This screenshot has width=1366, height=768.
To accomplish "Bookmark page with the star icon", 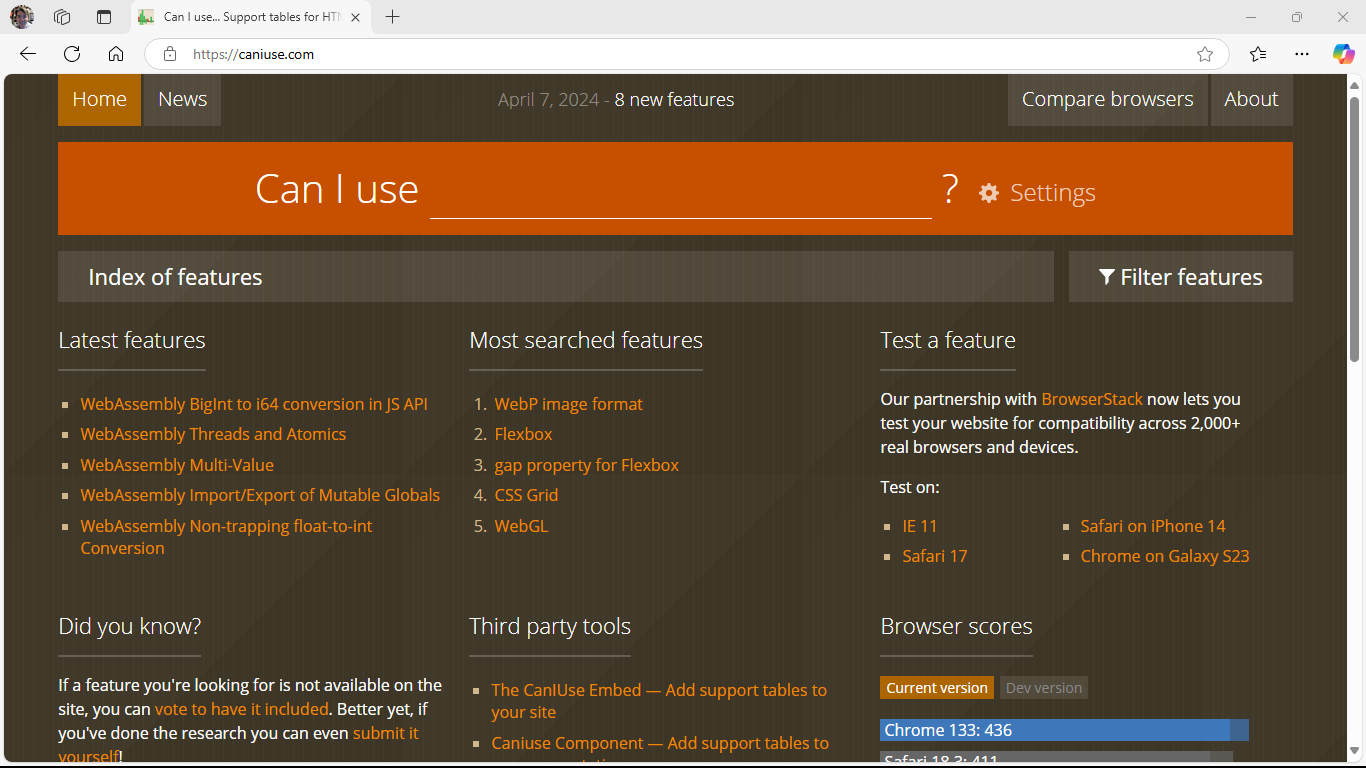I will (x=1205, y=54).
